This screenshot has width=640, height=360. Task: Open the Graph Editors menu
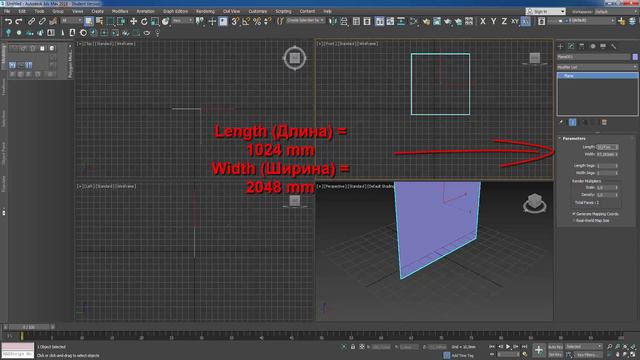coord(176,11)
